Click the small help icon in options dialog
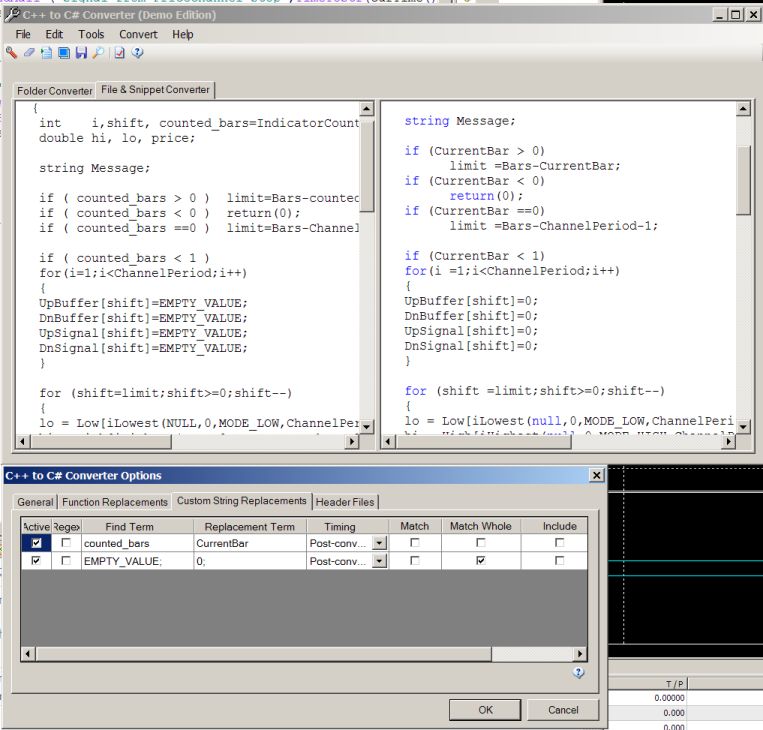Viewport: 763px width, 730px height. 578,673
